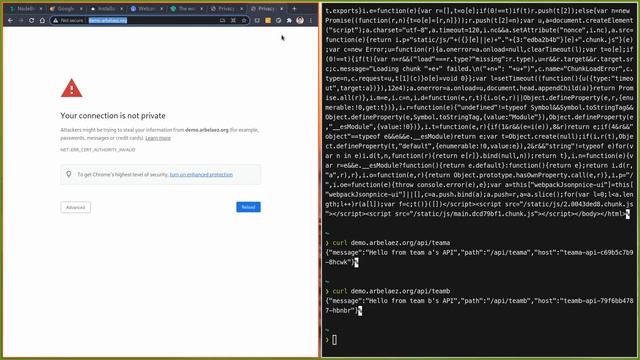Image resolution: width=640 pixels, height=360 pixels.
Task: Go to the home page icon
Action: (42, 20)
